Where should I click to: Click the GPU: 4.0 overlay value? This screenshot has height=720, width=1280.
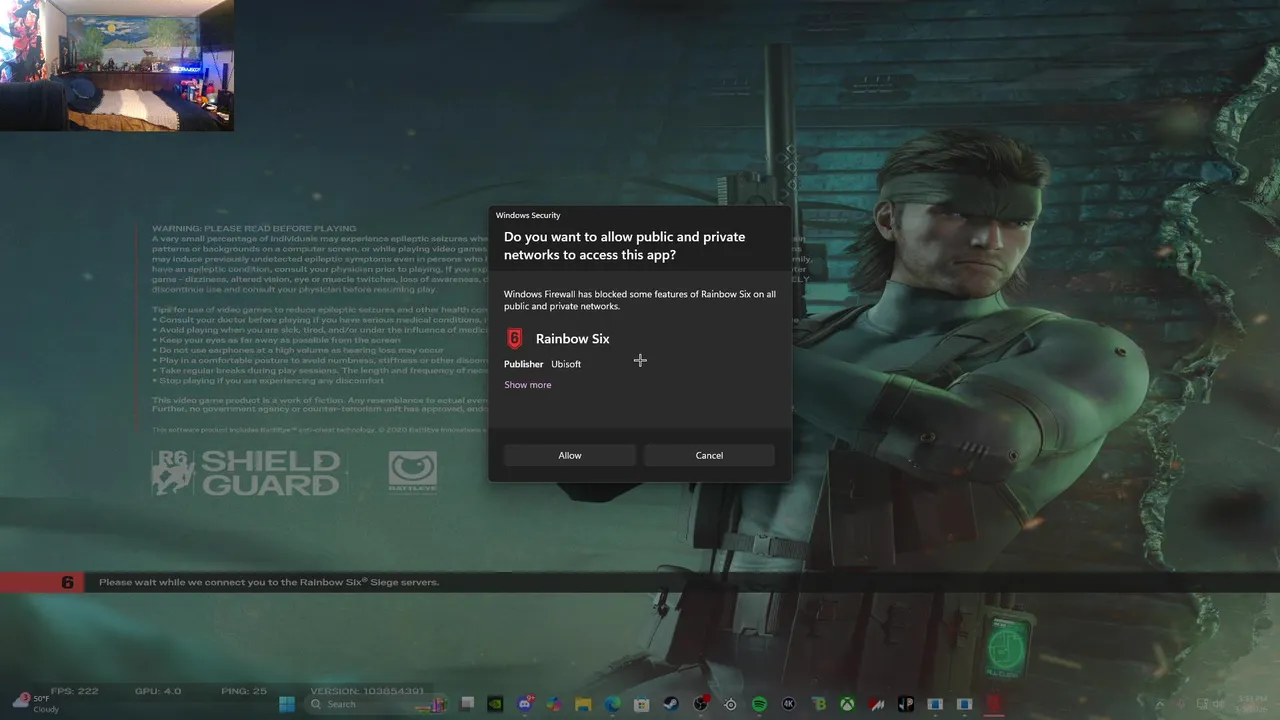(159, 691)
